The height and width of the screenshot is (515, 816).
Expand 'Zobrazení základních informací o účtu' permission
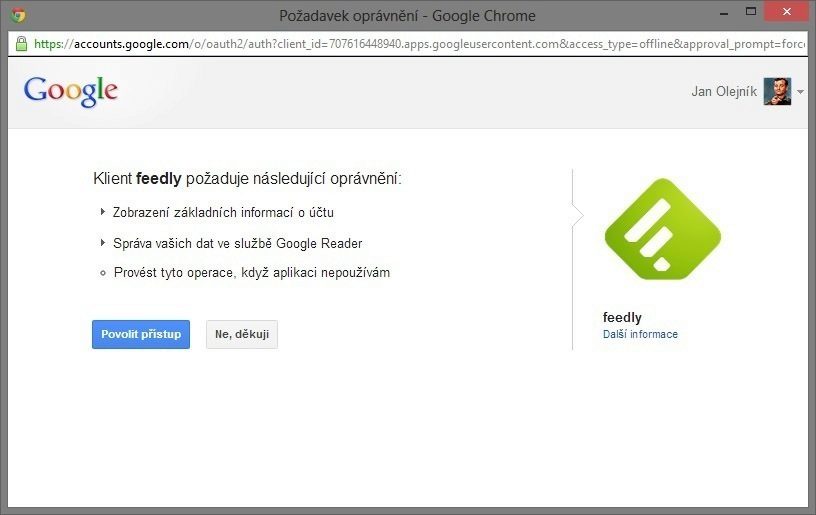pos(103,212)
